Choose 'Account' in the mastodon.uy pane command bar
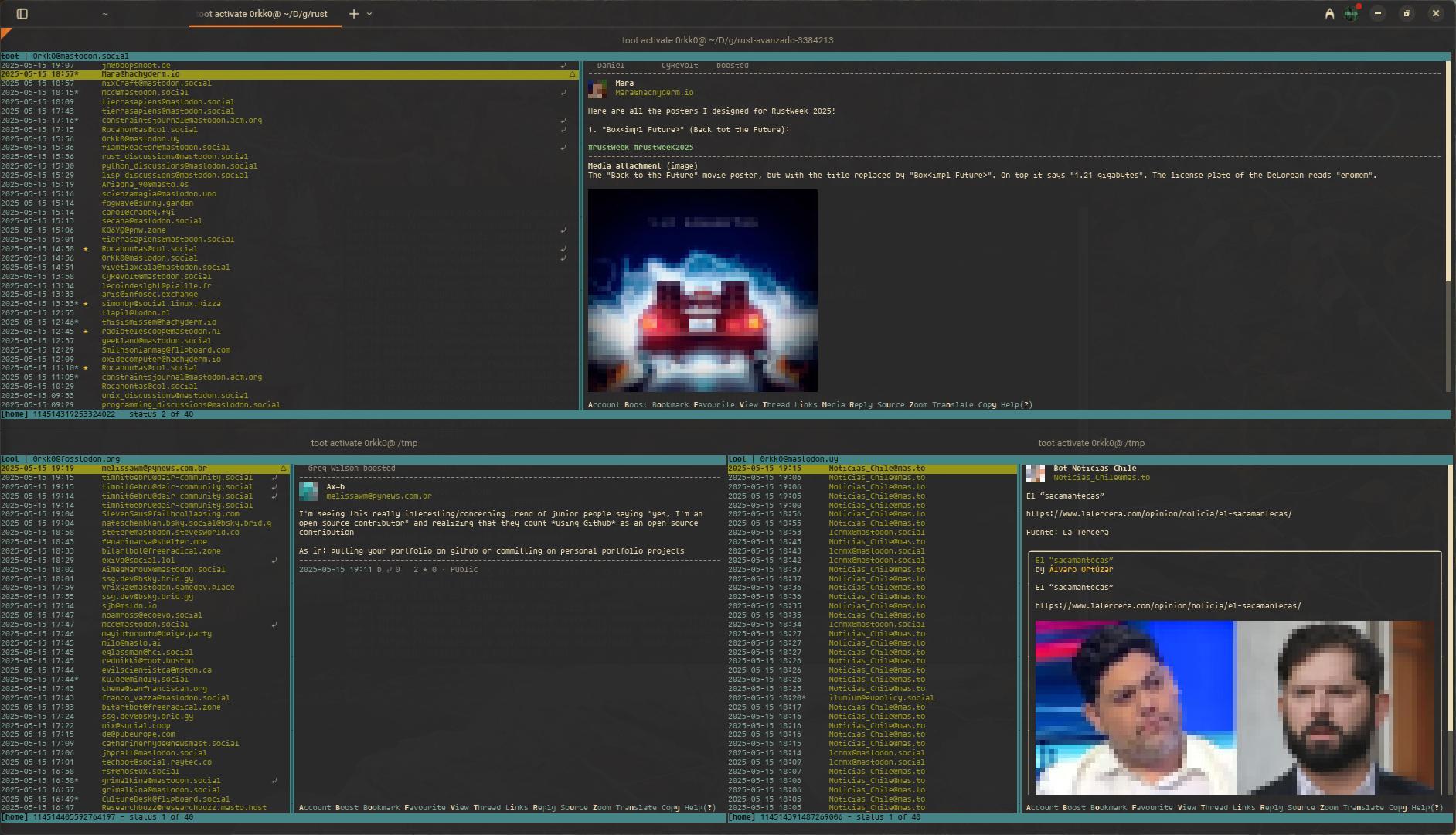1456x835 pixels. pos(1042,808)
